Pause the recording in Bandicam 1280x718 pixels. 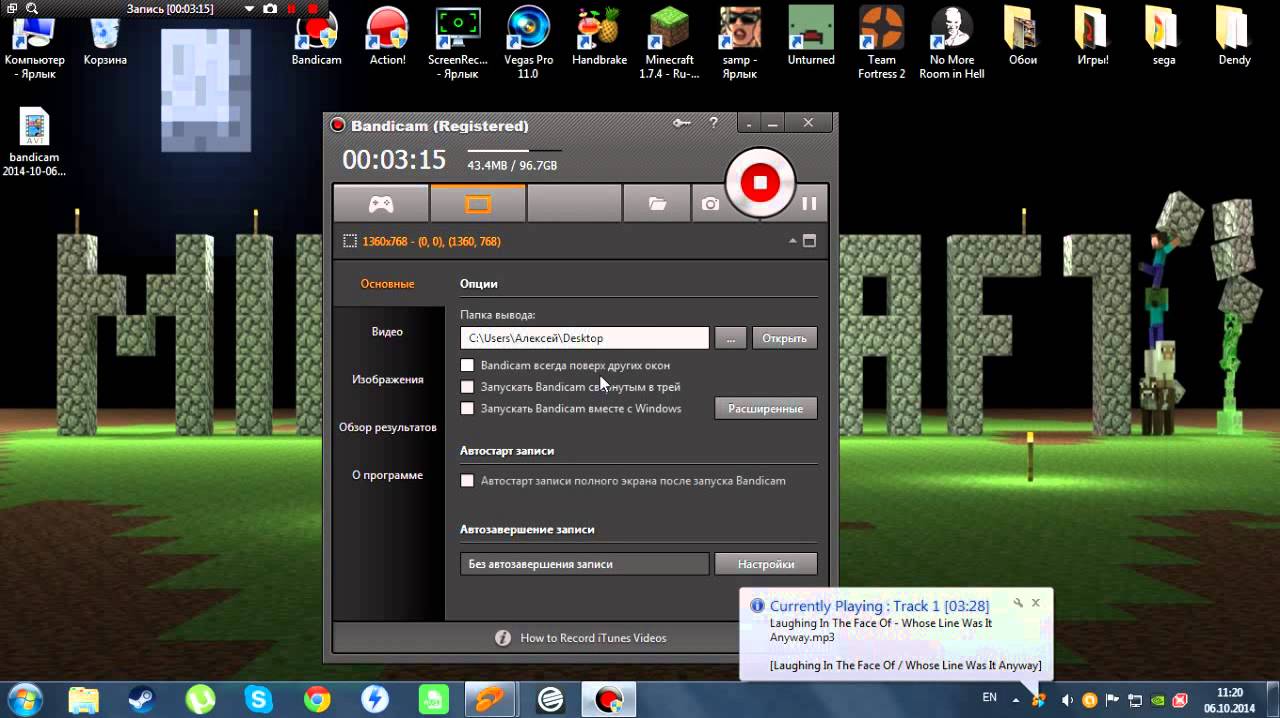[809, 203]
